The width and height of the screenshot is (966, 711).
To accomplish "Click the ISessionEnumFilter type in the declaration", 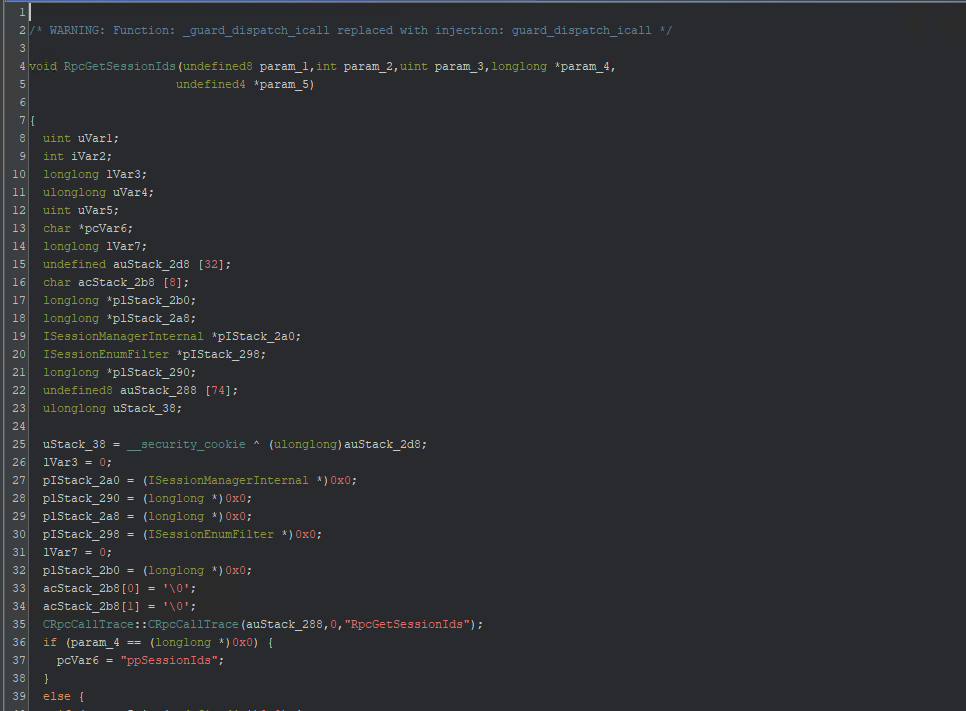I will coord(105,354).
